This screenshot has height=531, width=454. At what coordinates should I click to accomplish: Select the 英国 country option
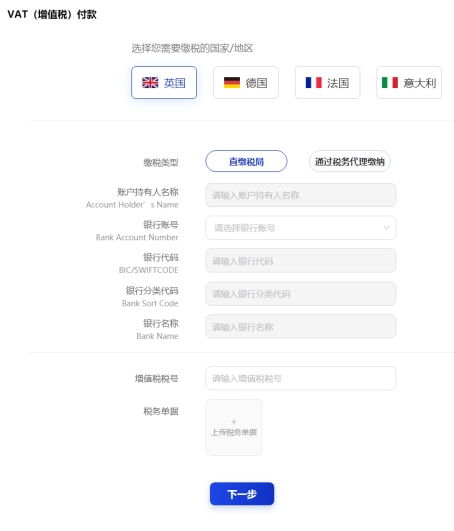click(164, 83)
